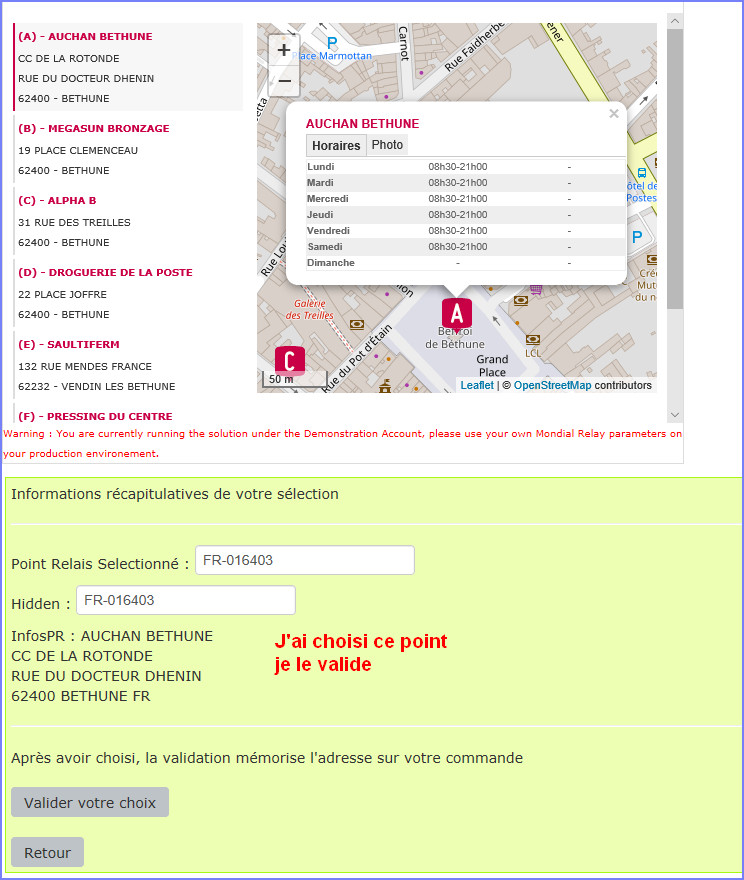Close the Auchan Bethune popup
Viewport: 744px width, 880px height.
point(614,114)
